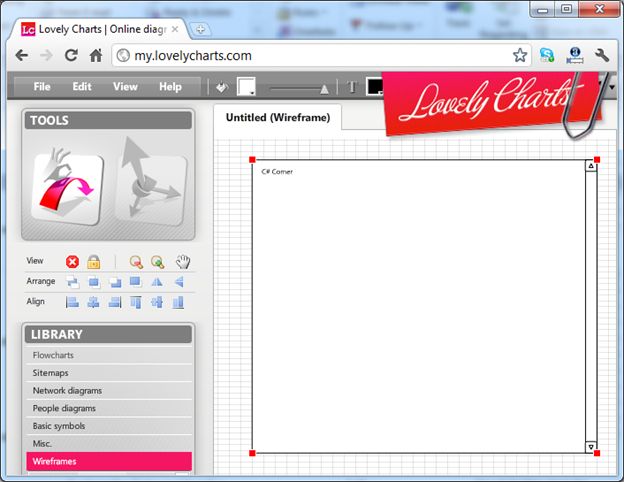This screenshot has width=624, height=482.
Task: Open the File menu
Action: [42, 86]
